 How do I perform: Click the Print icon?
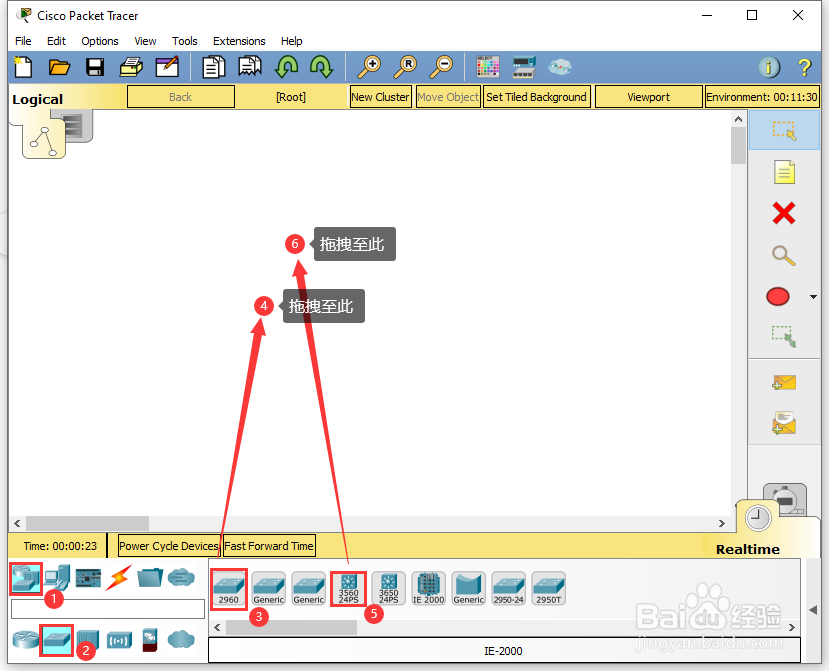tap(131, 67)
